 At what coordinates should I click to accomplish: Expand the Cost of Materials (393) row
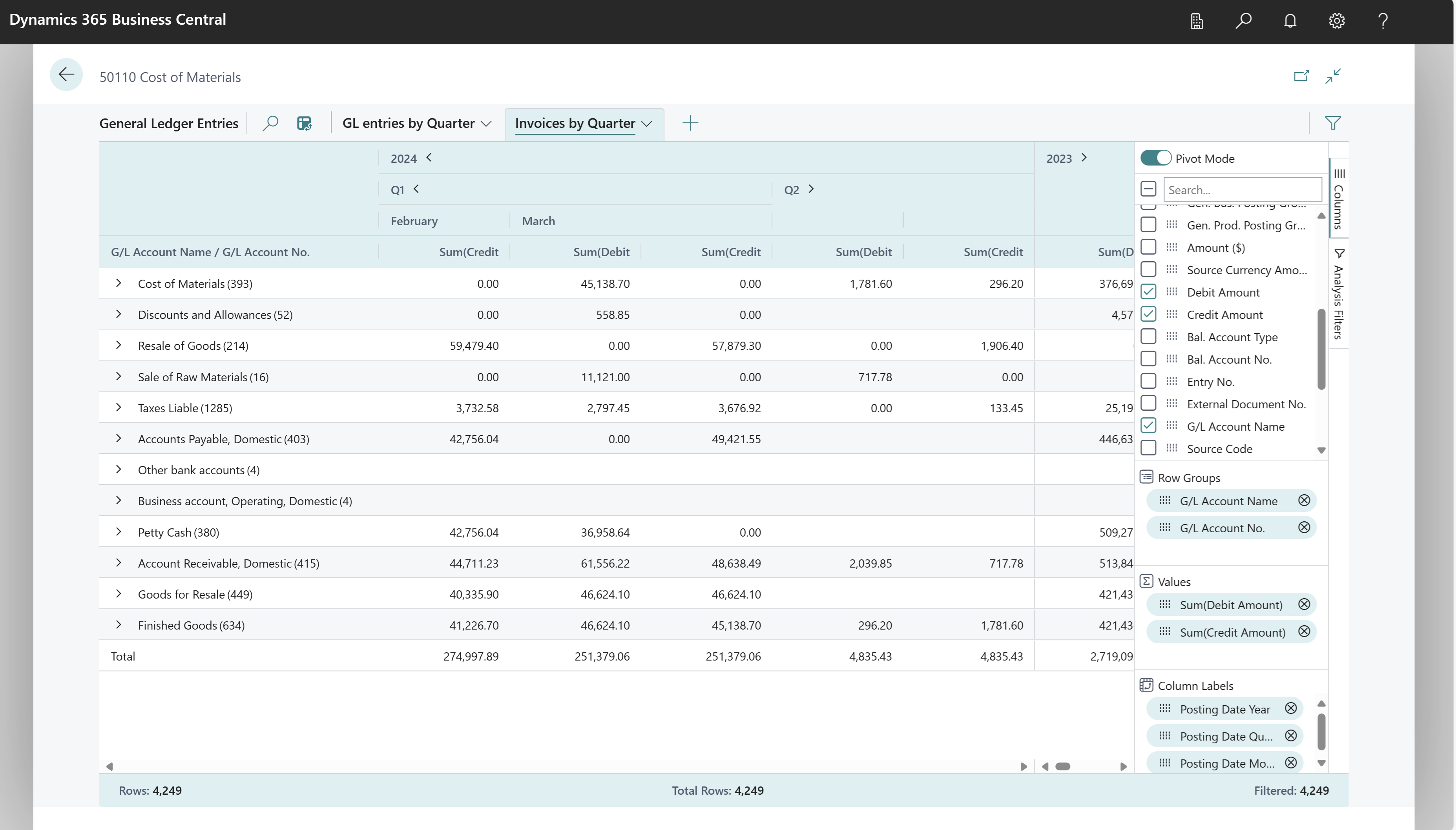(x=119, y=283)
